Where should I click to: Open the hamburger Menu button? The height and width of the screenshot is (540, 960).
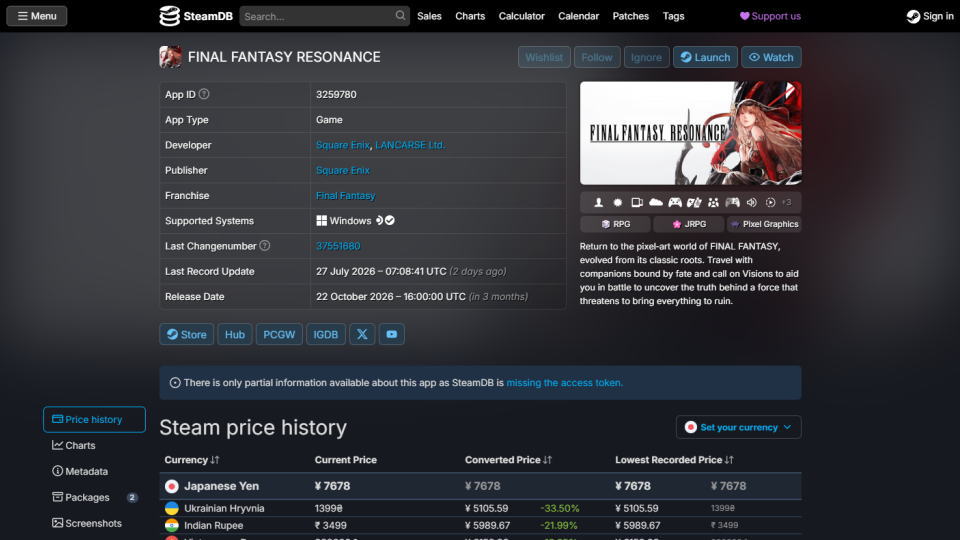pyautogui.click(x=37, y=16)
